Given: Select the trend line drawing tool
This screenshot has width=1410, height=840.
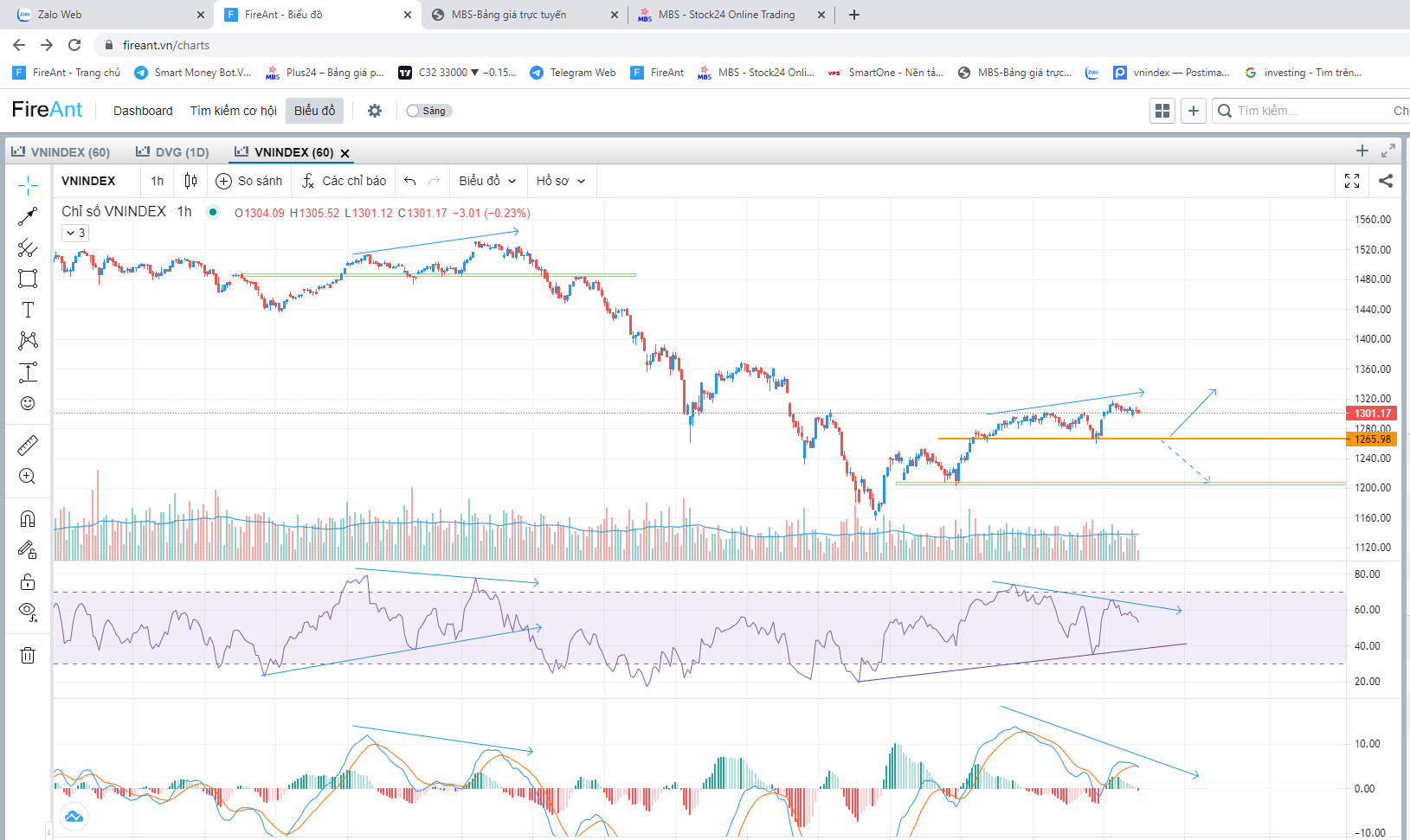Looking at the screenshot, I should 28,216.
